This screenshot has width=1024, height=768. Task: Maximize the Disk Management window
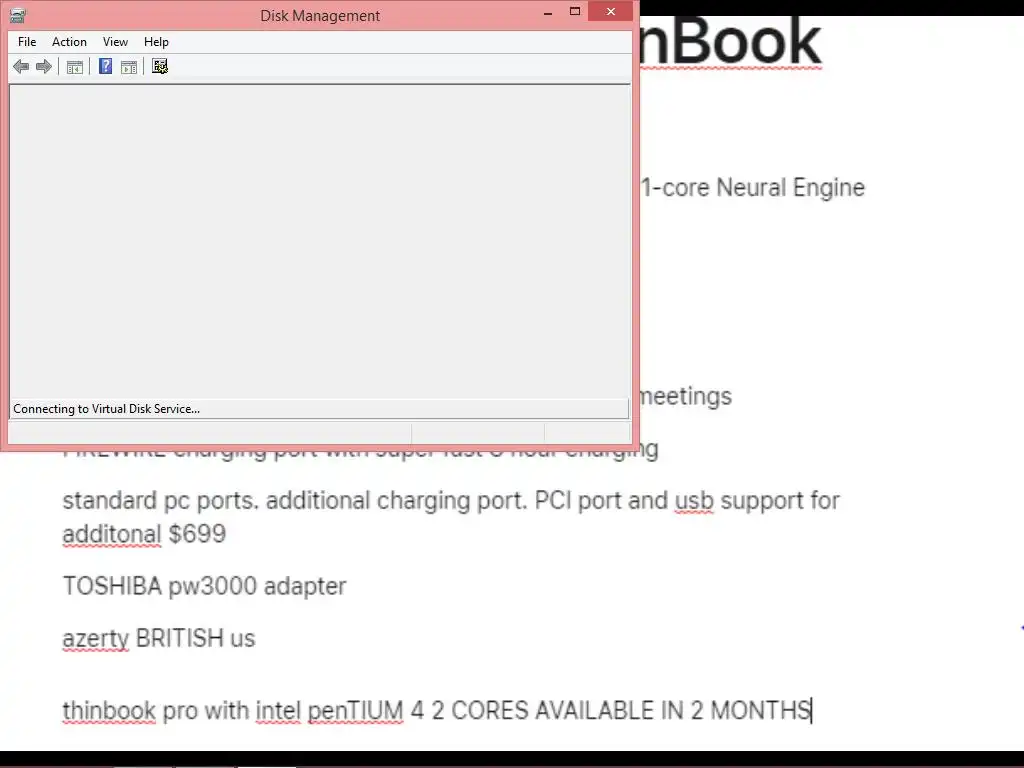point(575,12)
